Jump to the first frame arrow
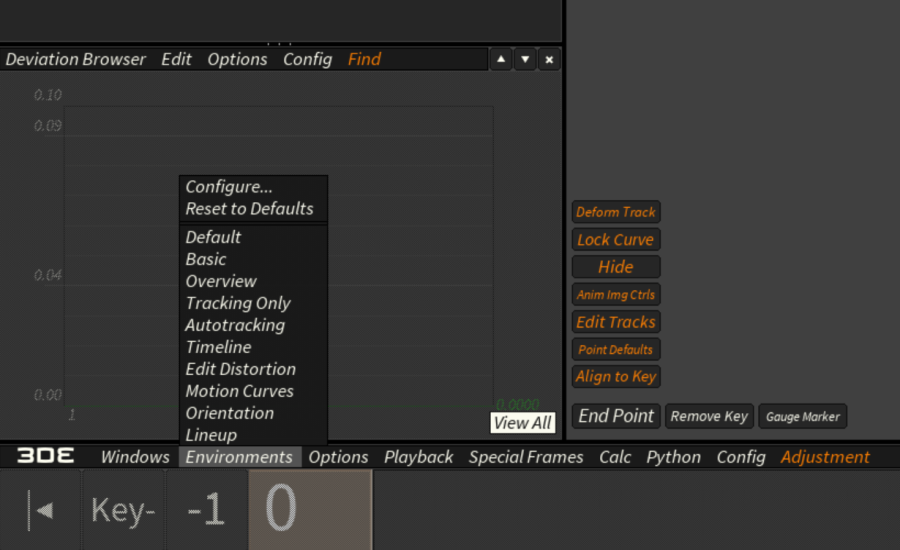 [x=41, y=510]
